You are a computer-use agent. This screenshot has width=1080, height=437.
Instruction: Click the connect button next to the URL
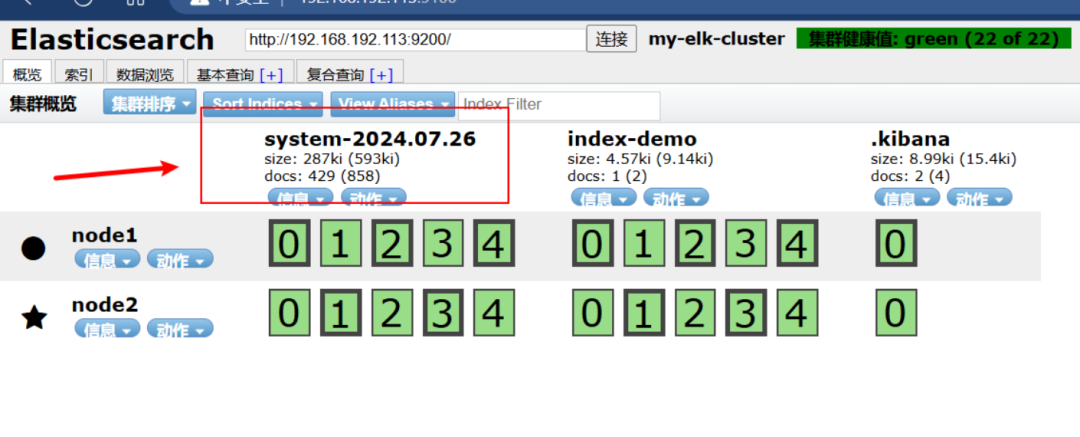(612, 39)
